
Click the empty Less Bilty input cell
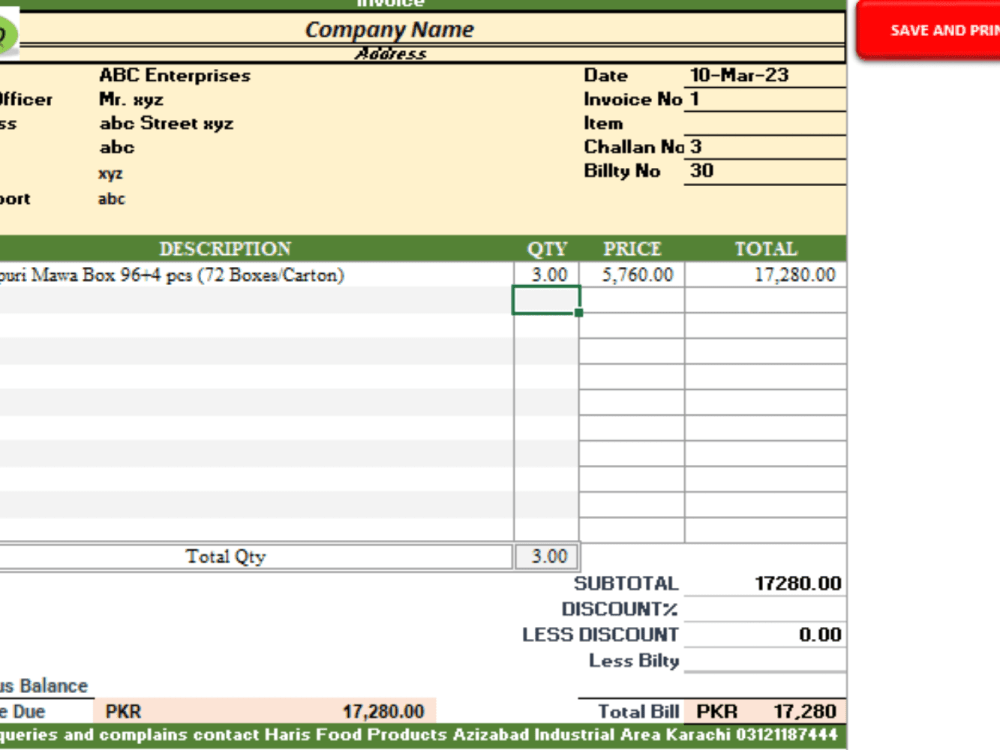(765, 660)
